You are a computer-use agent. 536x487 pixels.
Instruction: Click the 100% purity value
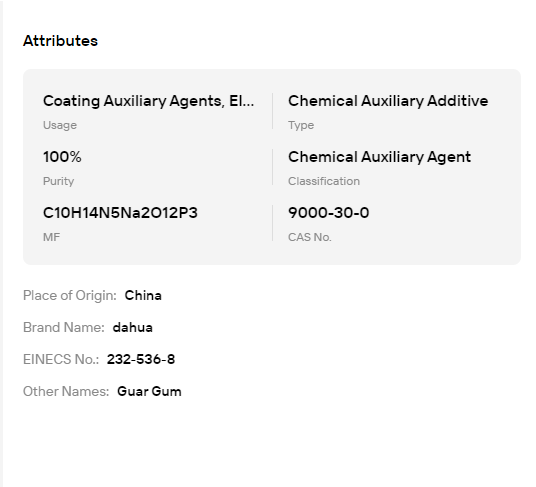[x=62, y=157]
